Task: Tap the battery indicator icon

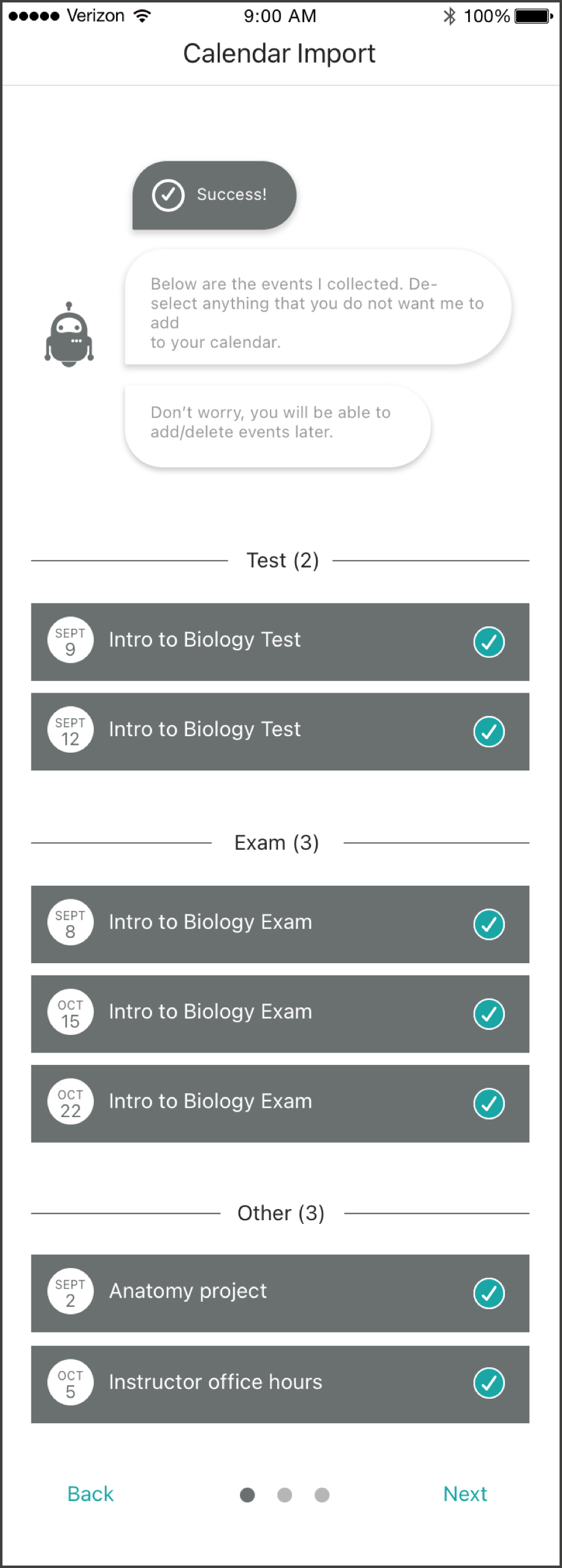Action: pyautogui.click(x=533, y=16)
